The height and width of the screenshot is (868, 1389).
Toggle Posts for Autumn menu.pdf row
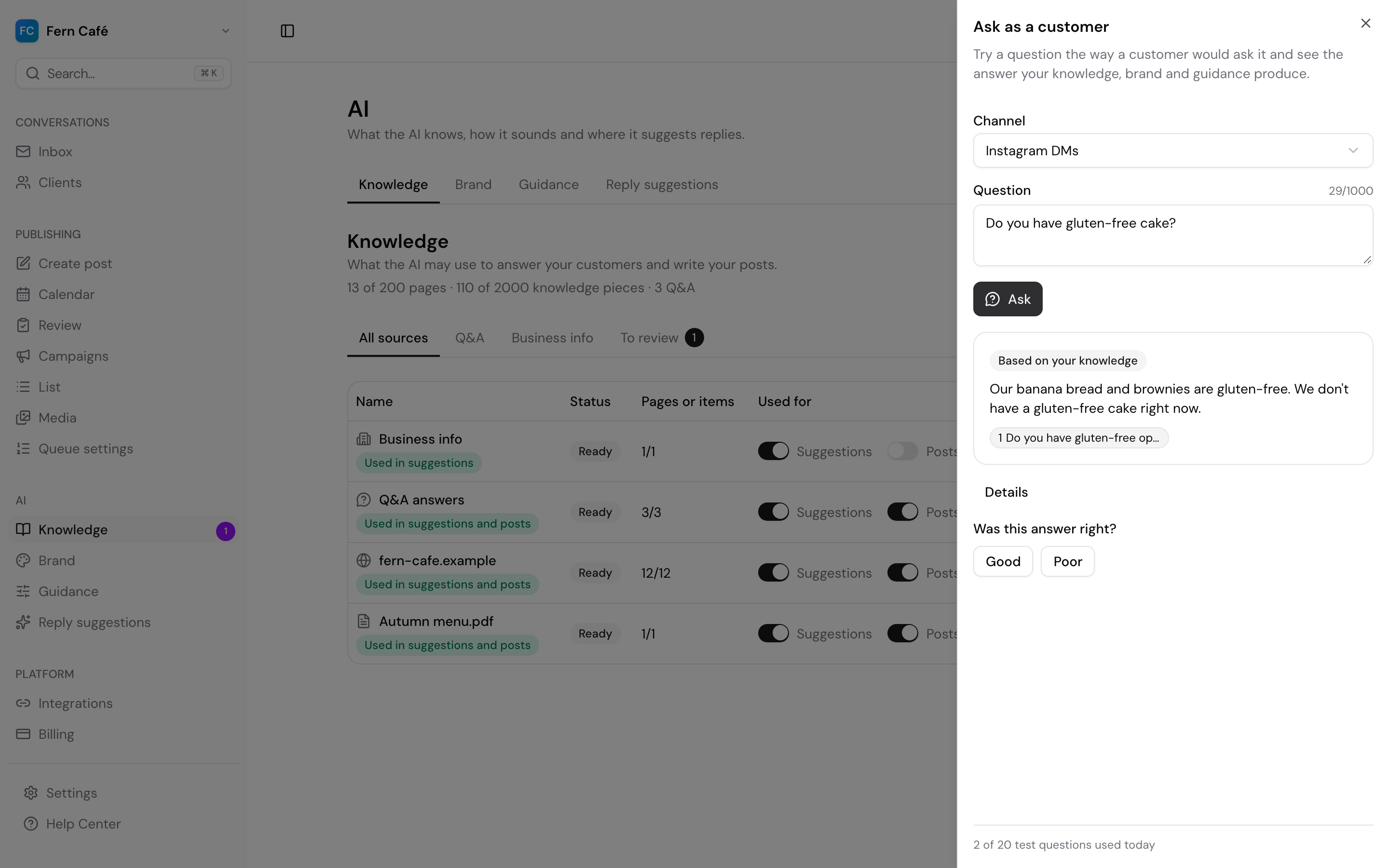coord(903,634)
